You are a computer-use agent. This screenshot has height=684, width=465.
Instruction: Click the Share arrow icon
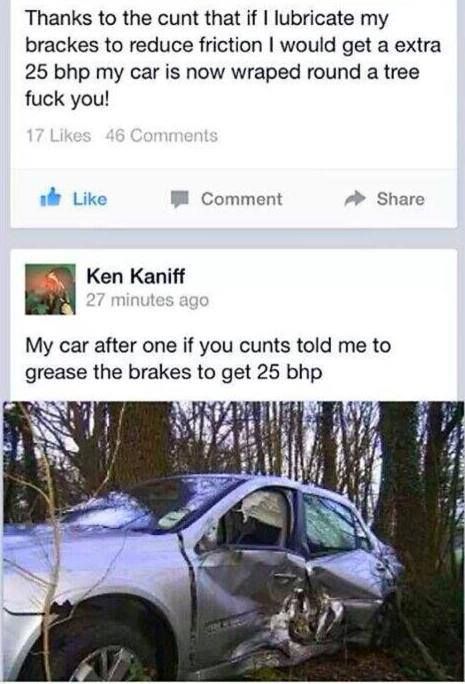point(355,198)
